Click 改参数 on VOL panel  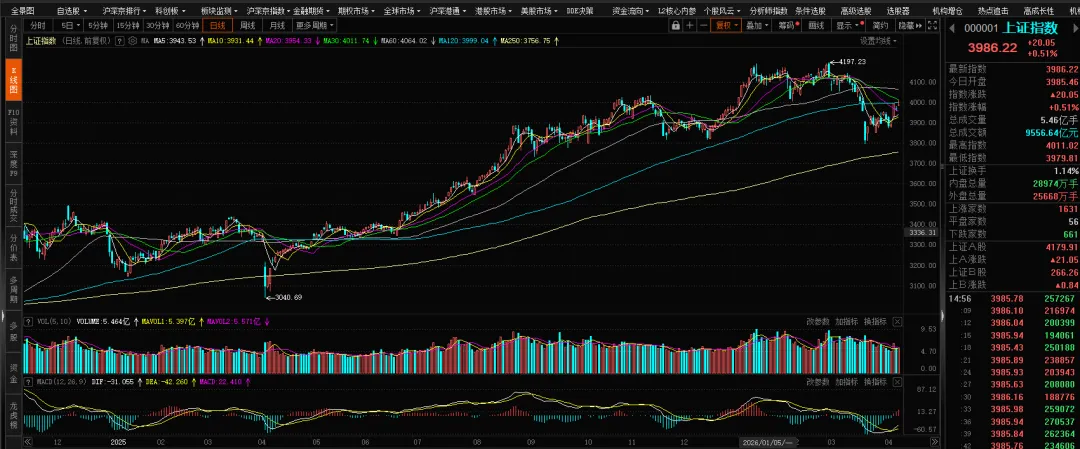coord(818,322)
